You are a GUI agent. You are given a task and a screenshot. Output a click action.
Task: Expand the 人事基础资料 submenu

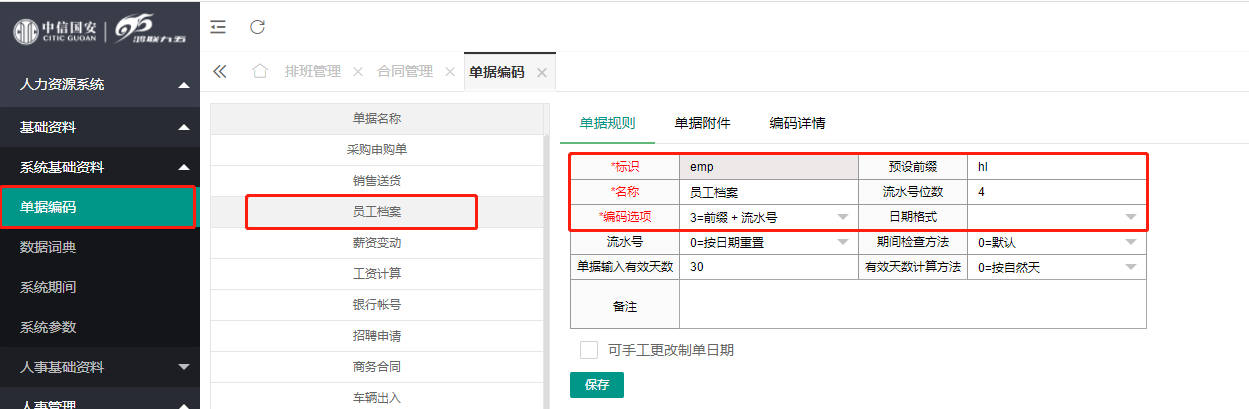pyautogui.click(x=100, y=367)
